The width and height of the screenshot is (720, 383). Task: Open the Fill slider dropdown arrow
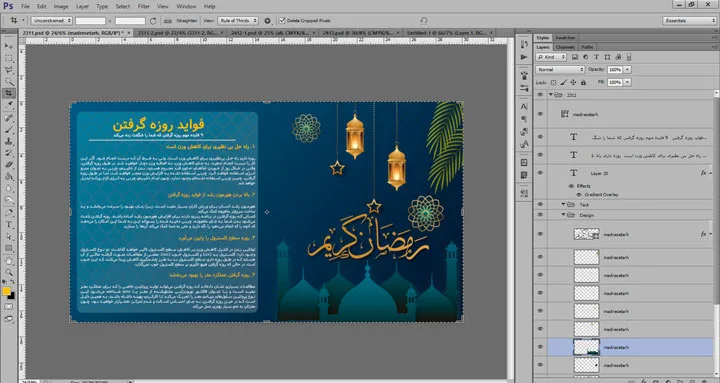627,82
